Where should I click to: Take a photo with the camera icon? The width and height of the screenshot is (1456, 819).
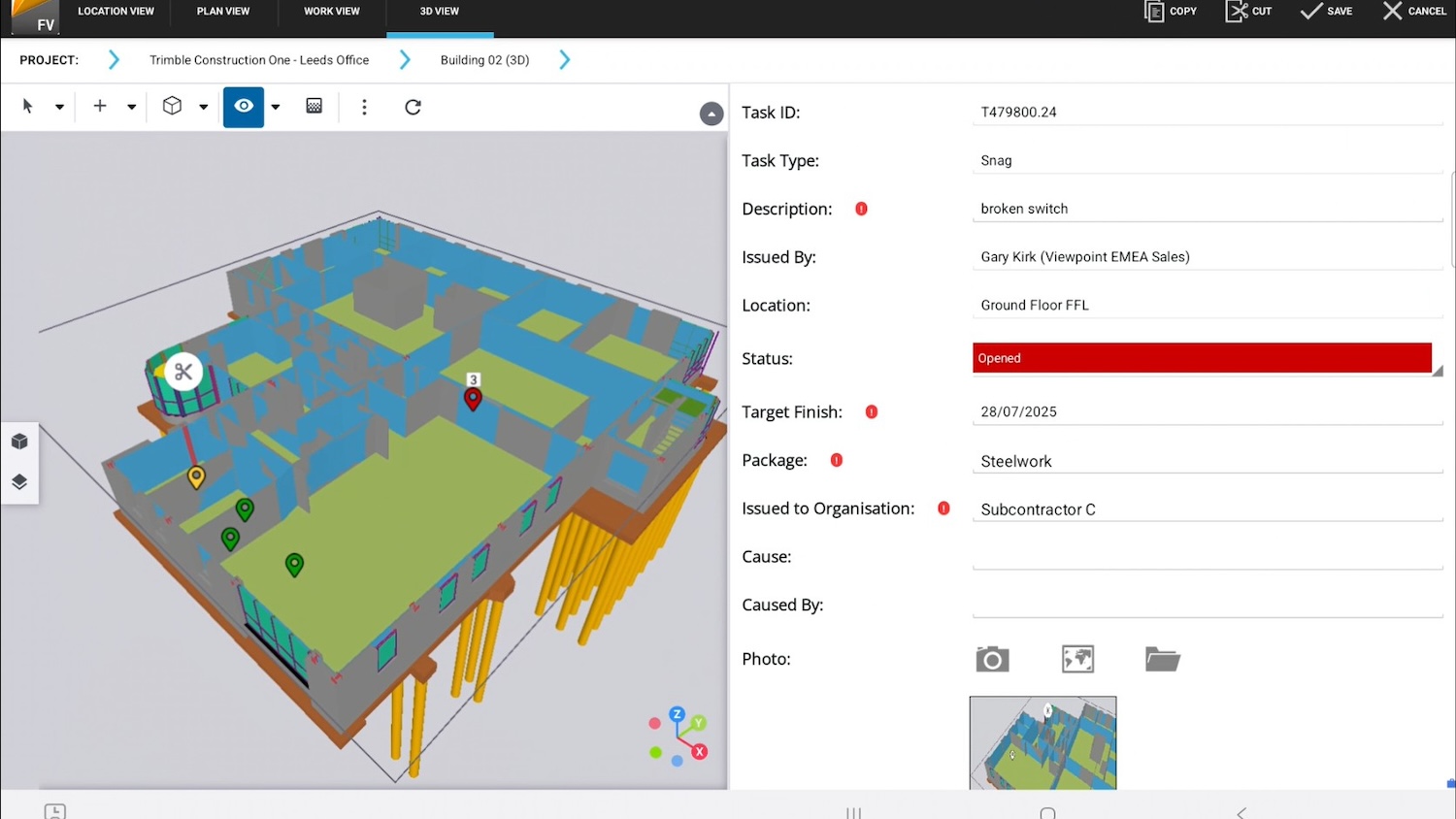(x=991, y=659)
